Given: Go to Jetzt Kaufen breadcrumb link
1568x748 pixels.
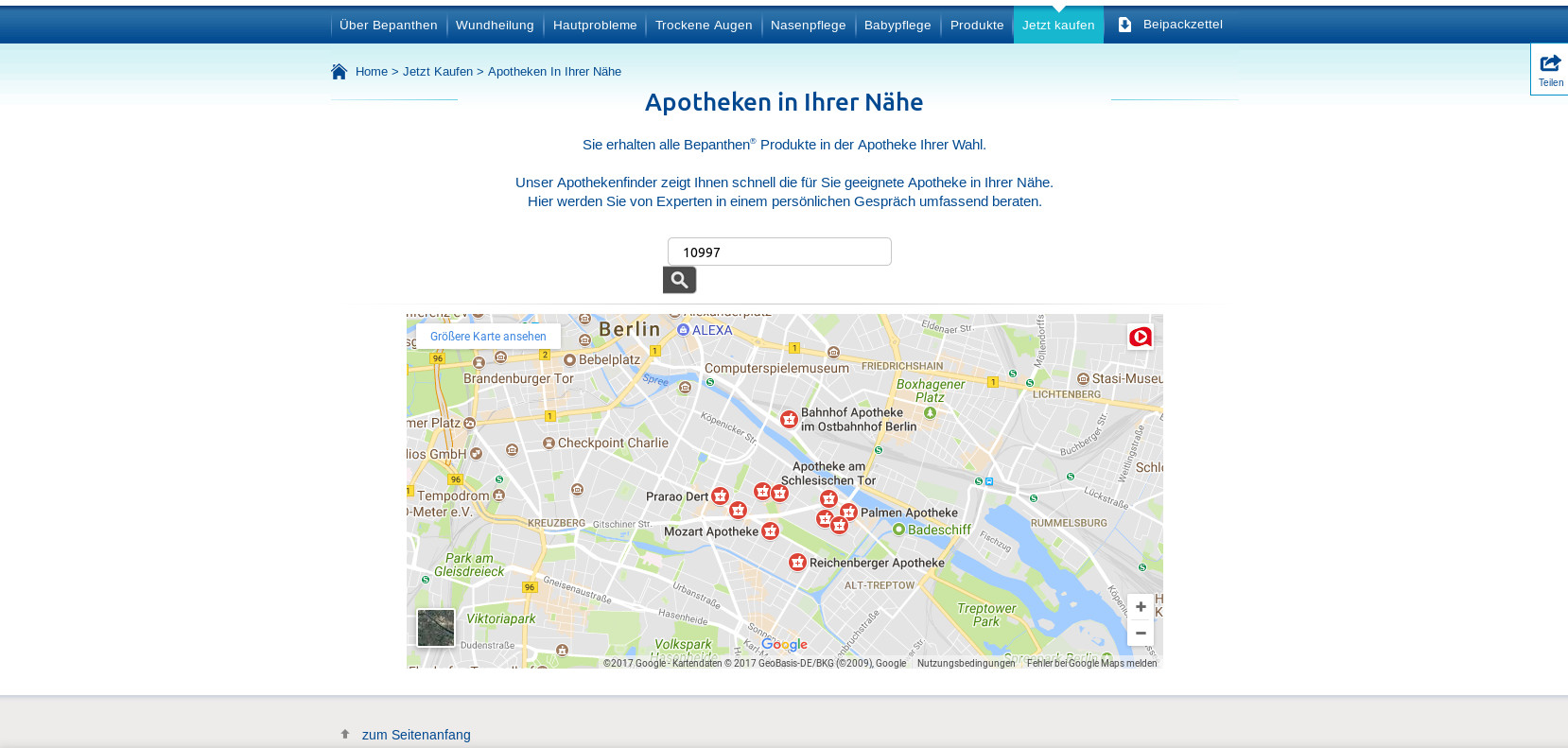Looking at the screenshot, I should (x=437, y=72).
